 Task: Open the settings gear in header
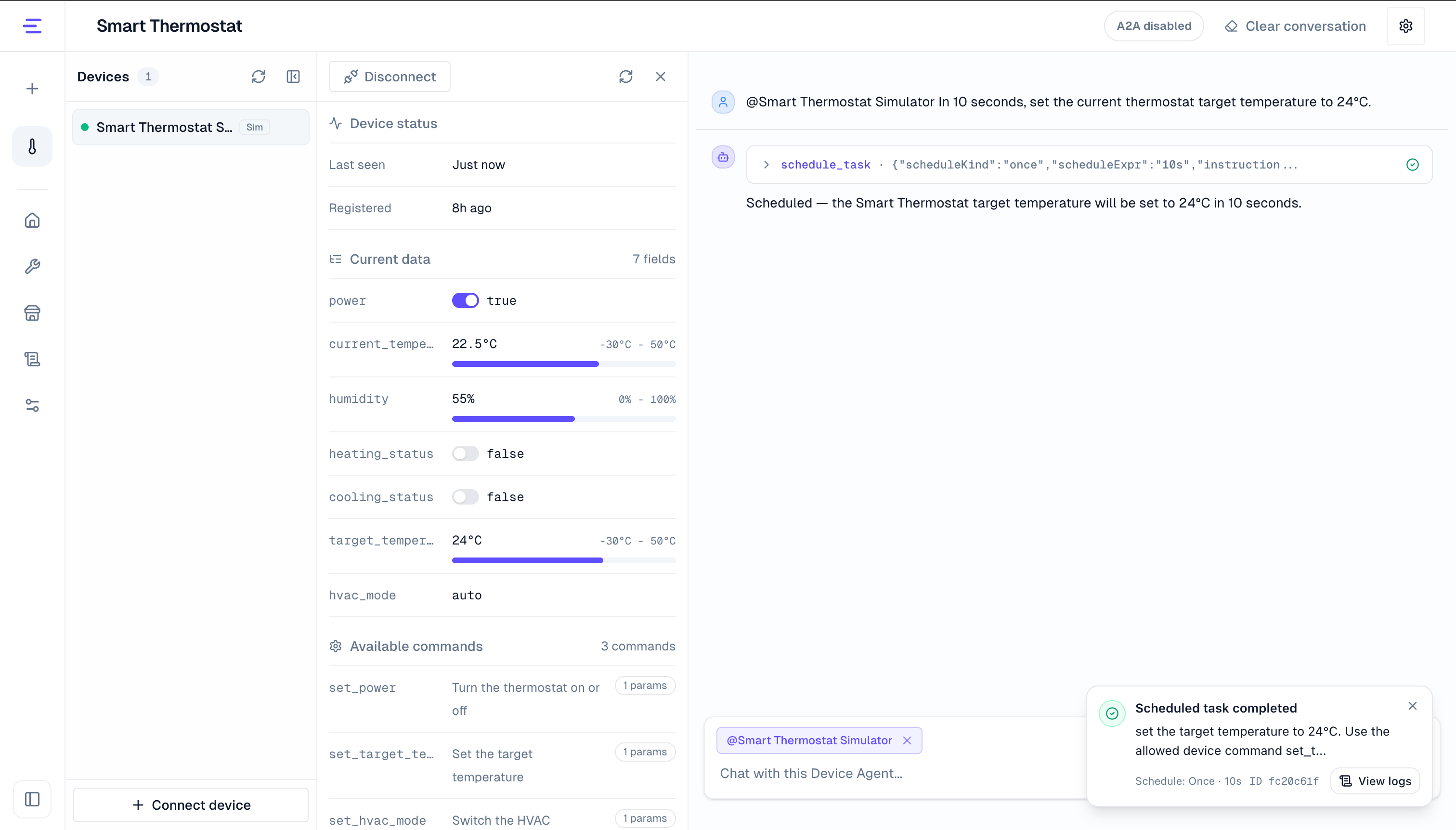tap(1406, 26)
